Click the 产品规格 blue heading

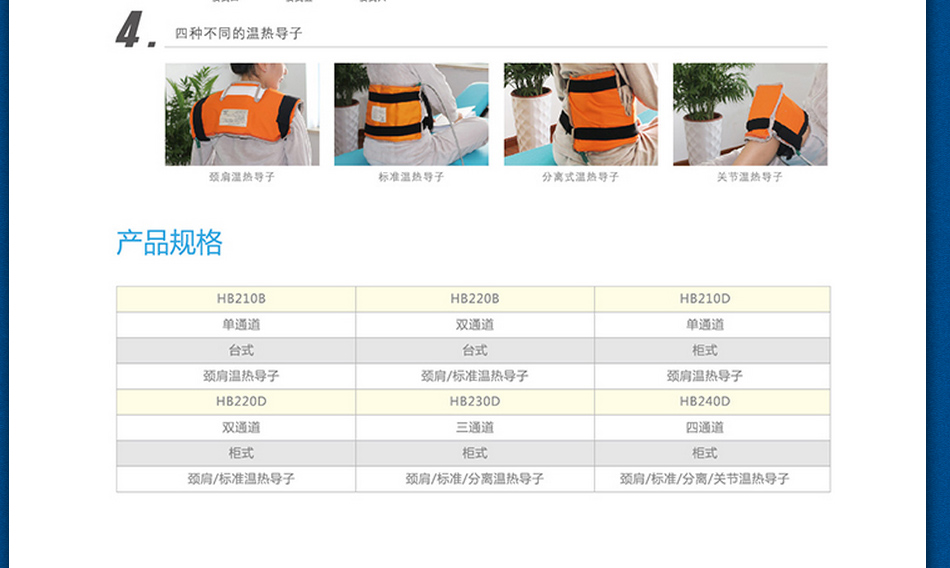click(169, 243)
